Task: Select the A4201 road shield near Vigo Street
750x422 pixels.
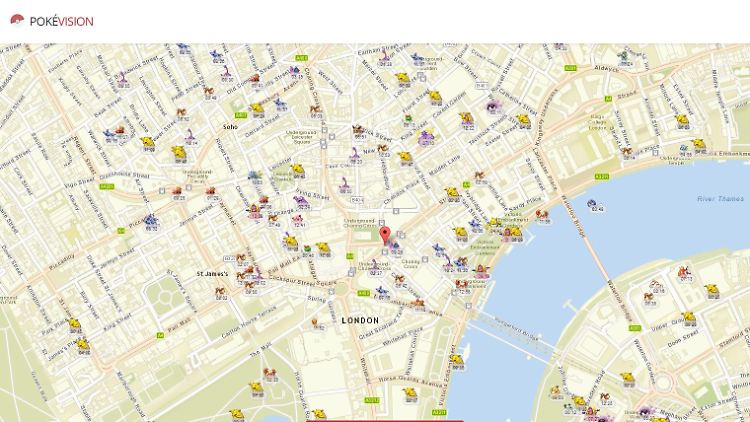Action: point(107,187)
